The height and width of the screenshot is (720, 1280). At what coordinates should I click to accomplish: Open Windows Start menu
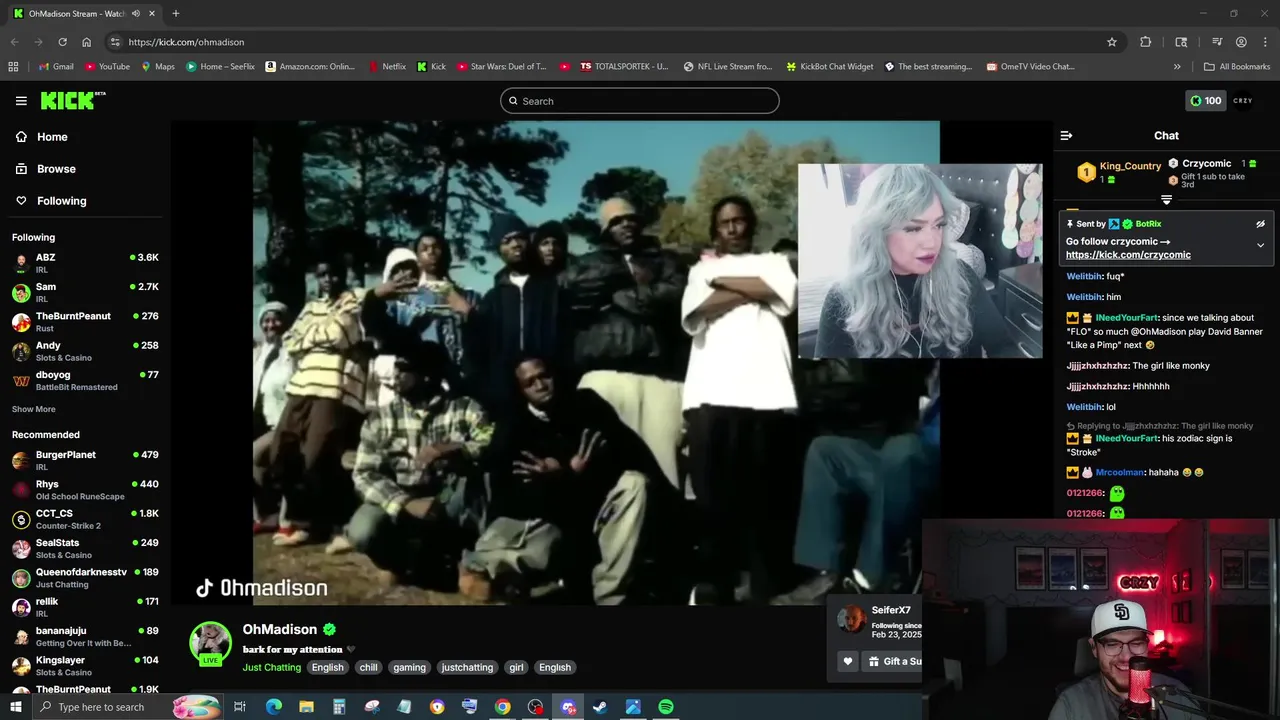pos(16,707)
